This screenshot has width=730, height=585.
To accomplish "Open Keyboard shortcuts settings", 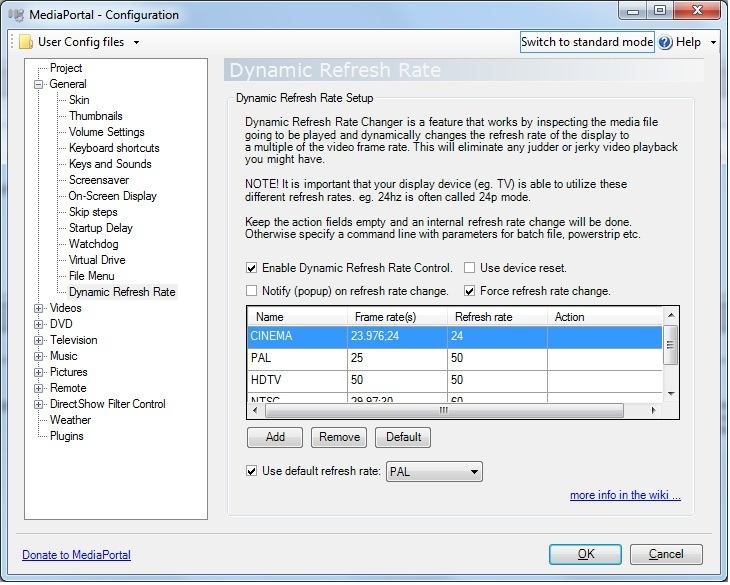I will coord(114,148).
